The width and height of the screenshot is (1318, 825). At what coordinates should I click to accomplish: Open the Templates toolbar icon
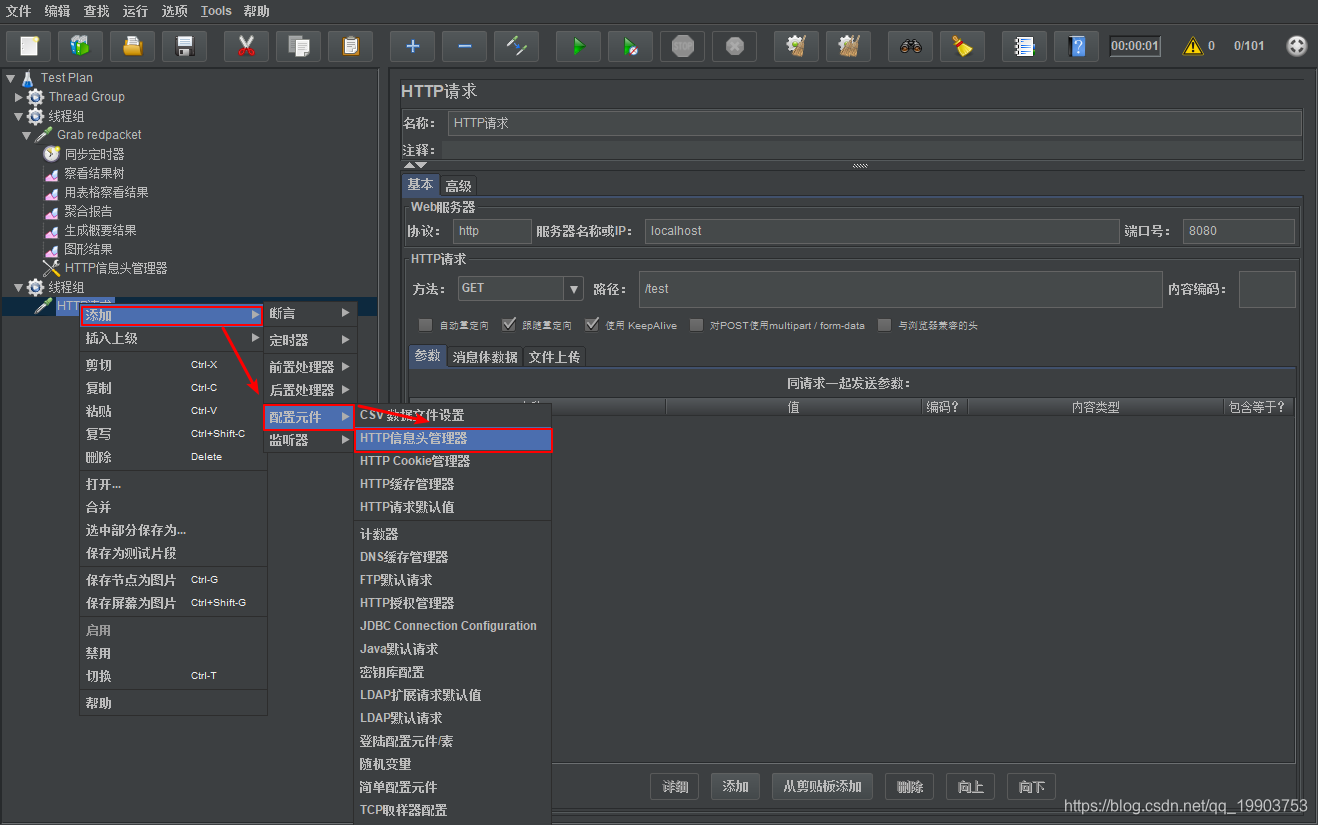(80, 46)
